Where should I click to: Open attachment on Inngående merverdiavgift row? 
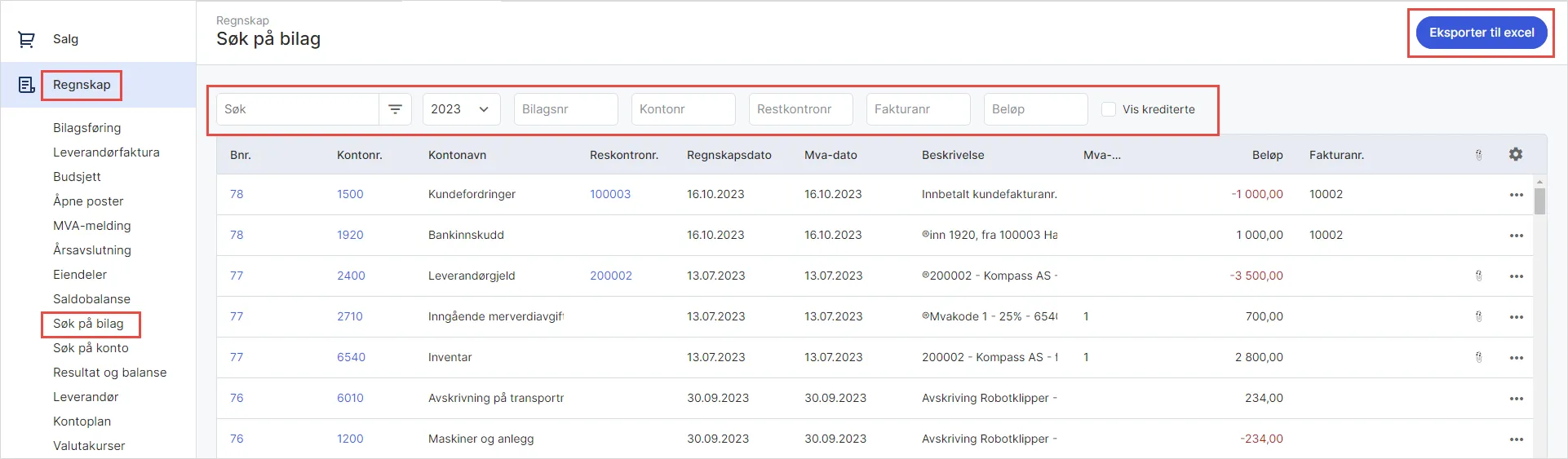[x=1478, y=316]
